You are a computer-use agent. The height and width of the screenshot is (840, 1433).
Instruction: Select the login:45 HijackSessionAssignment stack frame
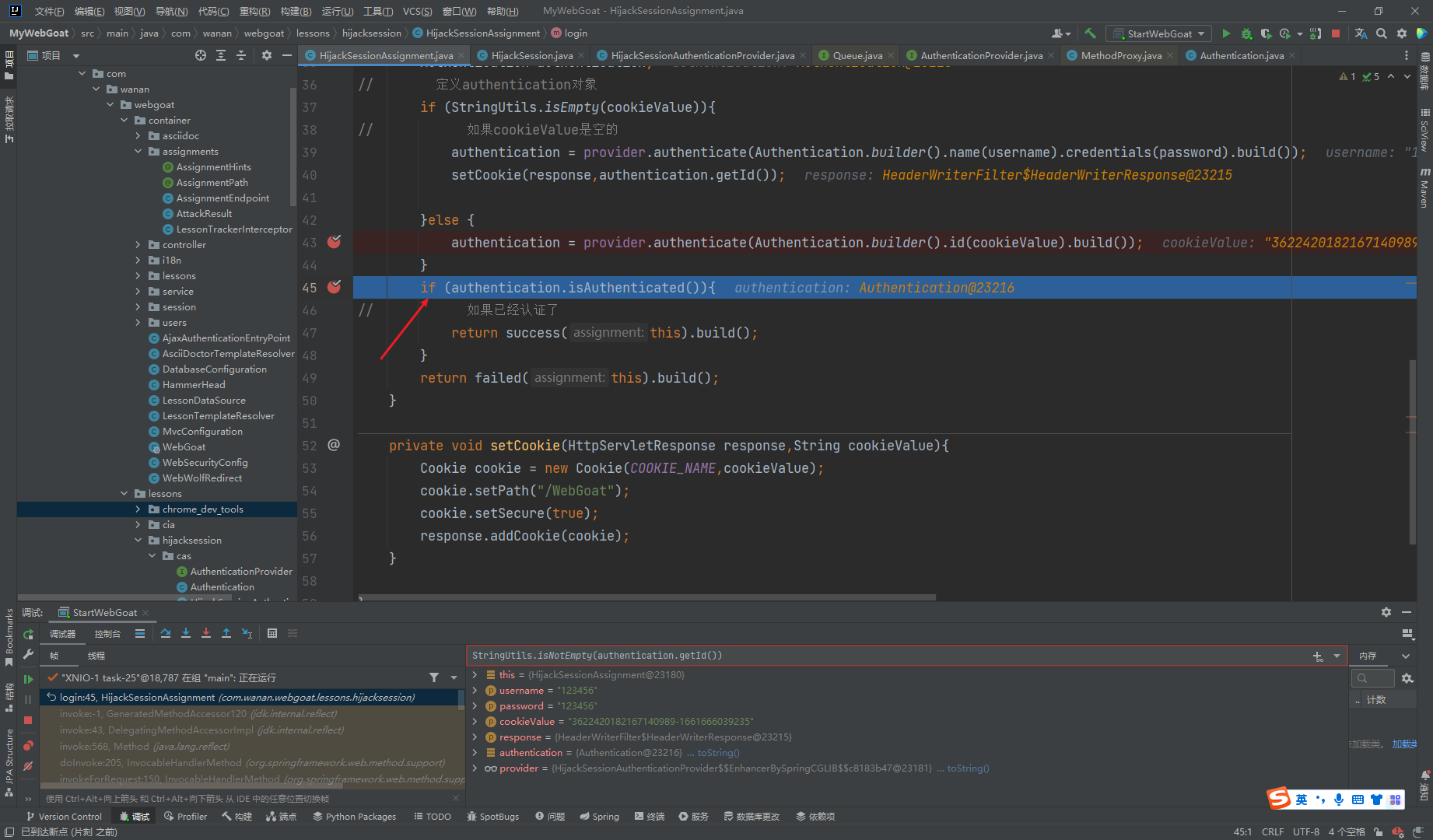tap(249, 697)
